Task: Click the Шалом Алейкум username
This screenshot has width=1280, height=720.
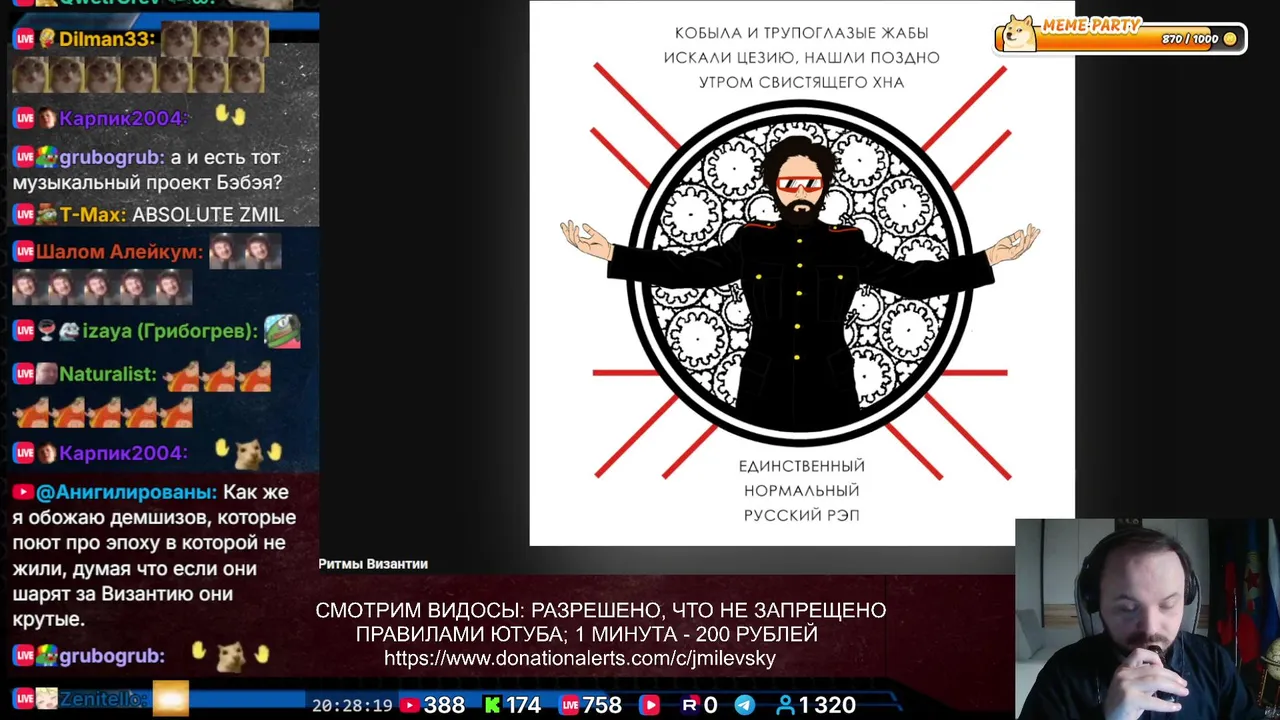Action: pos(120,251)
